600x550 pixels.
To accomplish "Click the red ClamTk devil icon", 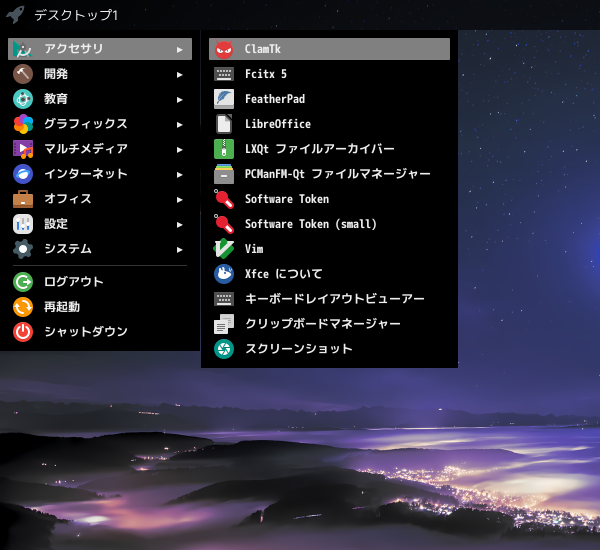I will click(224, 49).
